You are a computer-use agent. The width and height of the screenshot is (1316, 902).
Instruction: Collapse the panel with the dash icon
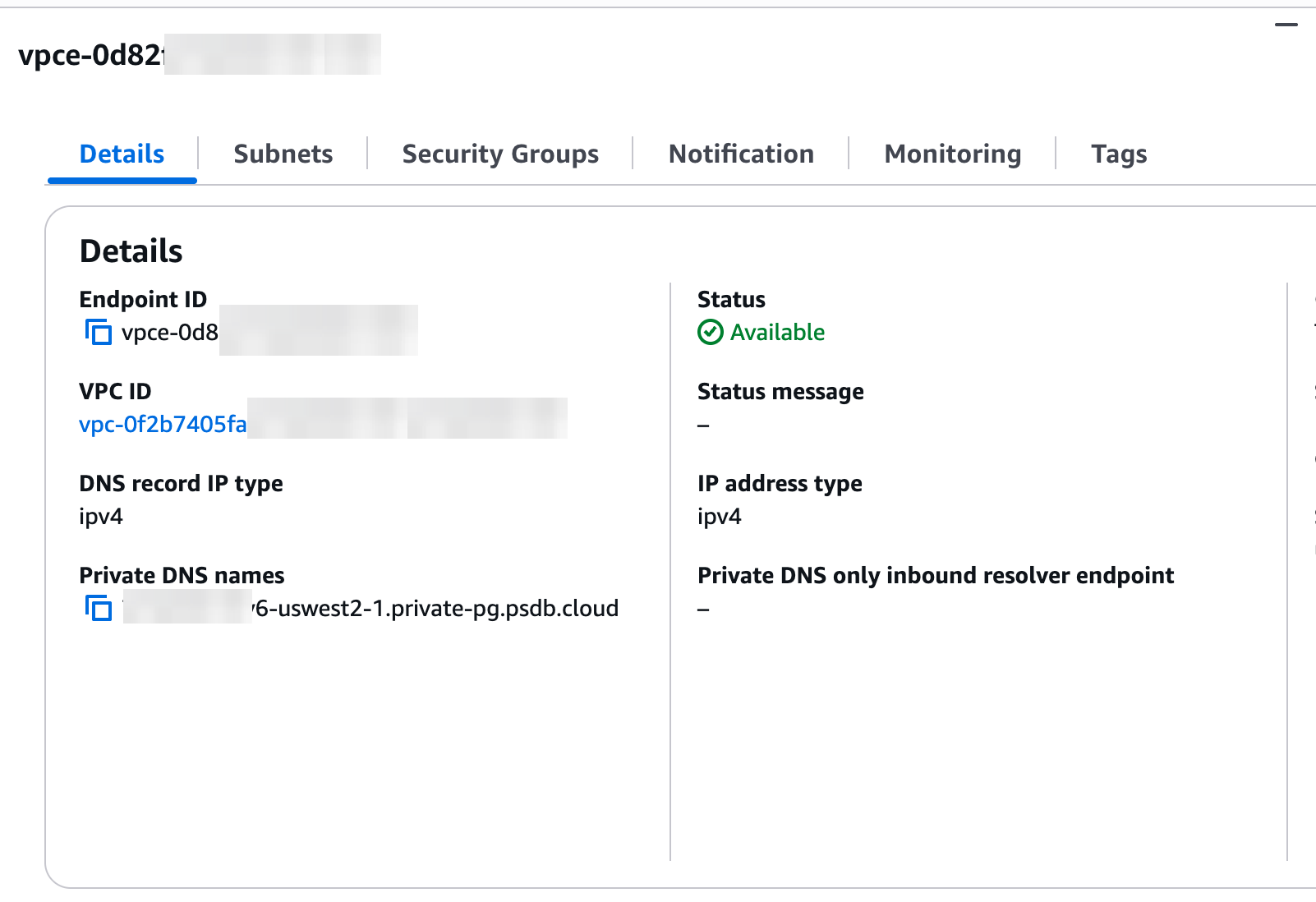click(x=1286, y=25)
